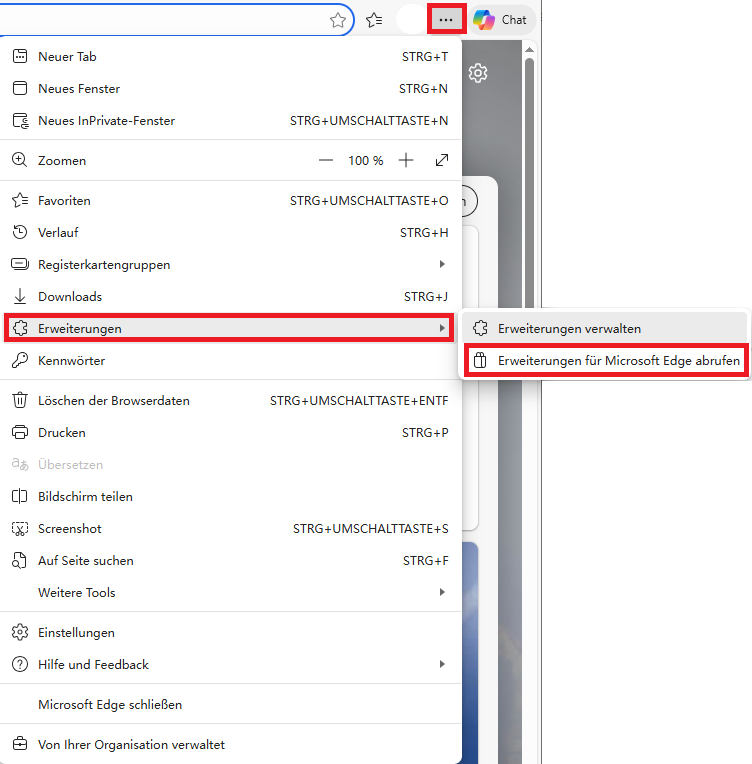Image resolution: width=752 pixels, height=764 pixels.
Task: Click the Drucken printer icon
Action: pos(20,433)
